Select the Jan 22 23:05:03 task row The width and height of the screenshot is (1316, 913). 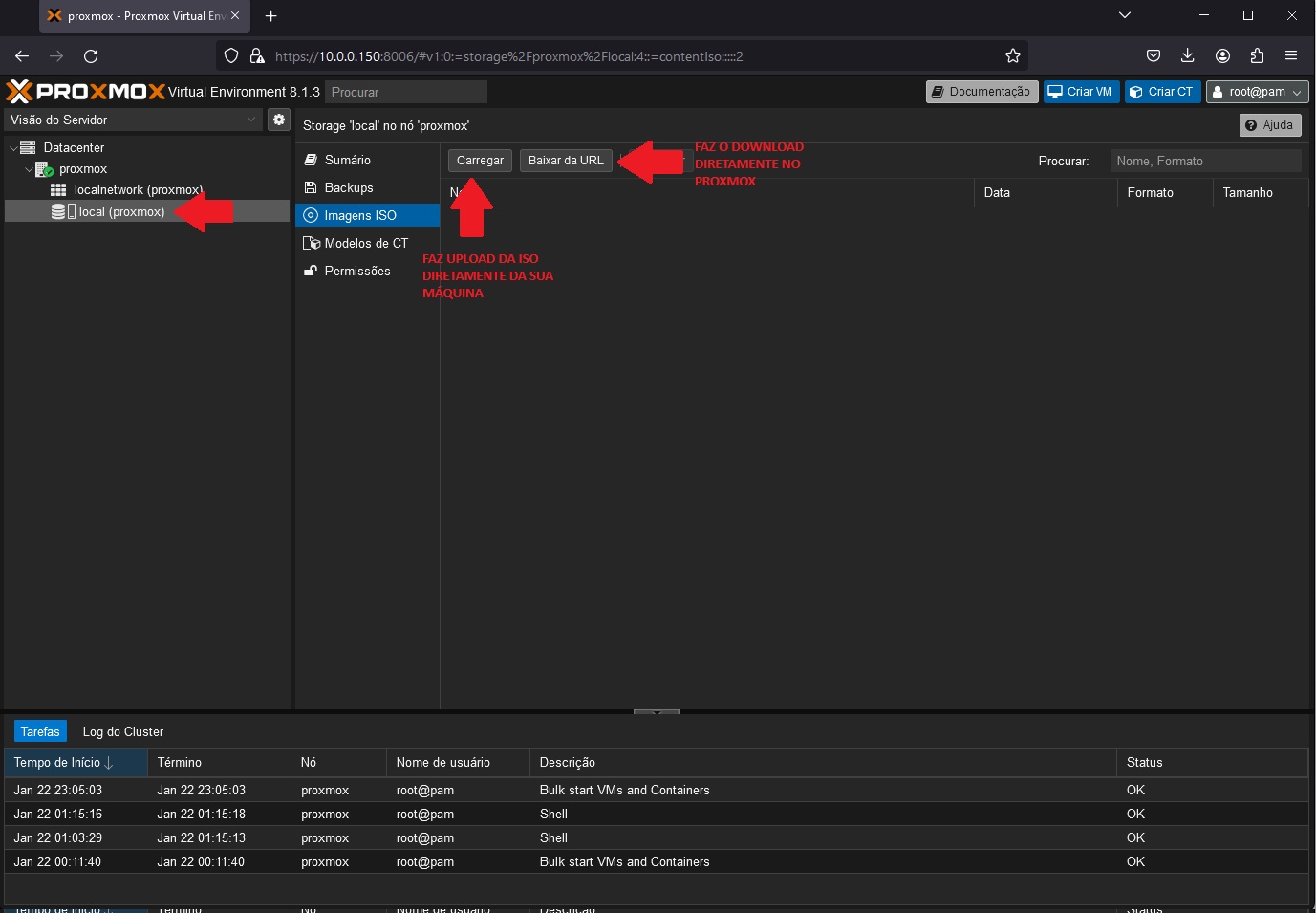click(x=657, y=790)
